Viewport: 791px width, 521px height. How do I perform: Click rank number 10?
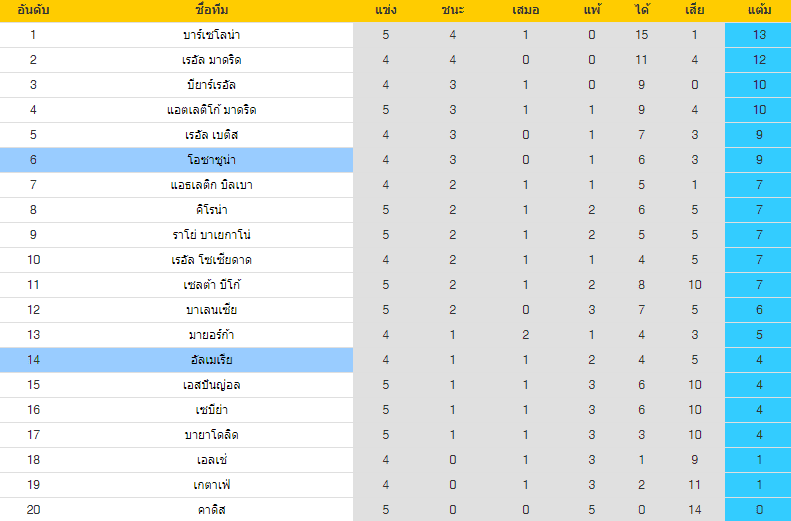(x=33, y=260)
